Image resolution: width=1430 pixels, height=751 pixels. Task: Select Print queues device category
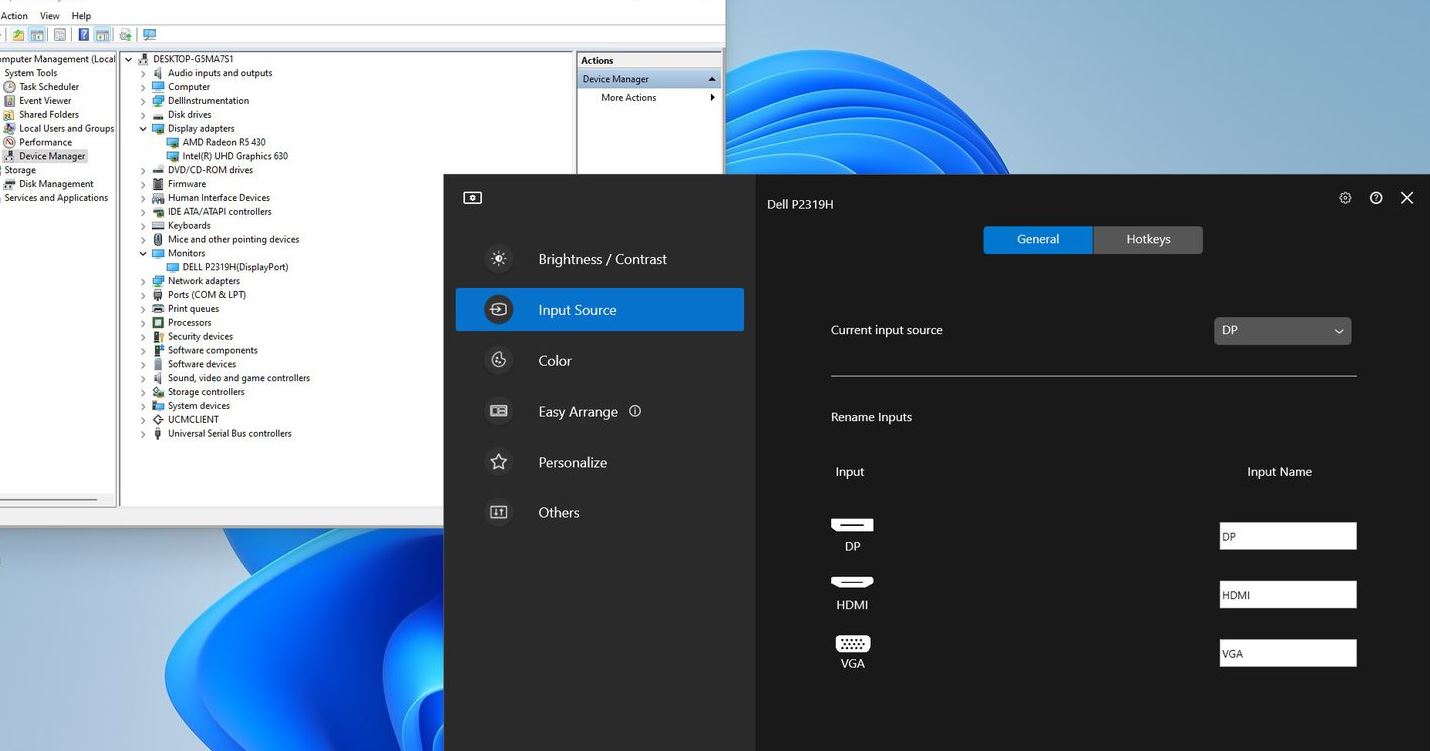coord(193,309)
